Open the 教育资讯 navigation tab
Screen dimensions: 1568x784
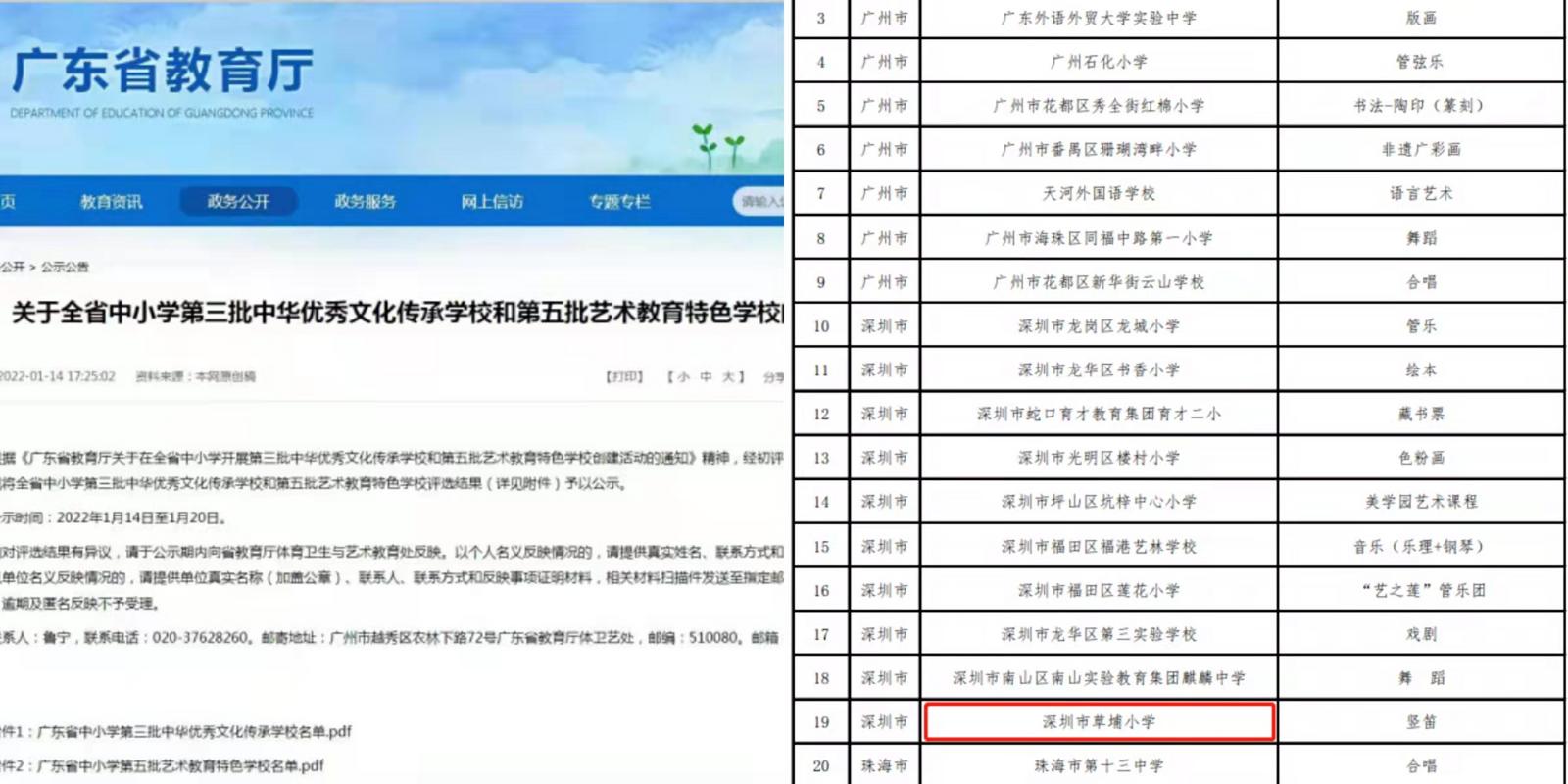(111, 202)
